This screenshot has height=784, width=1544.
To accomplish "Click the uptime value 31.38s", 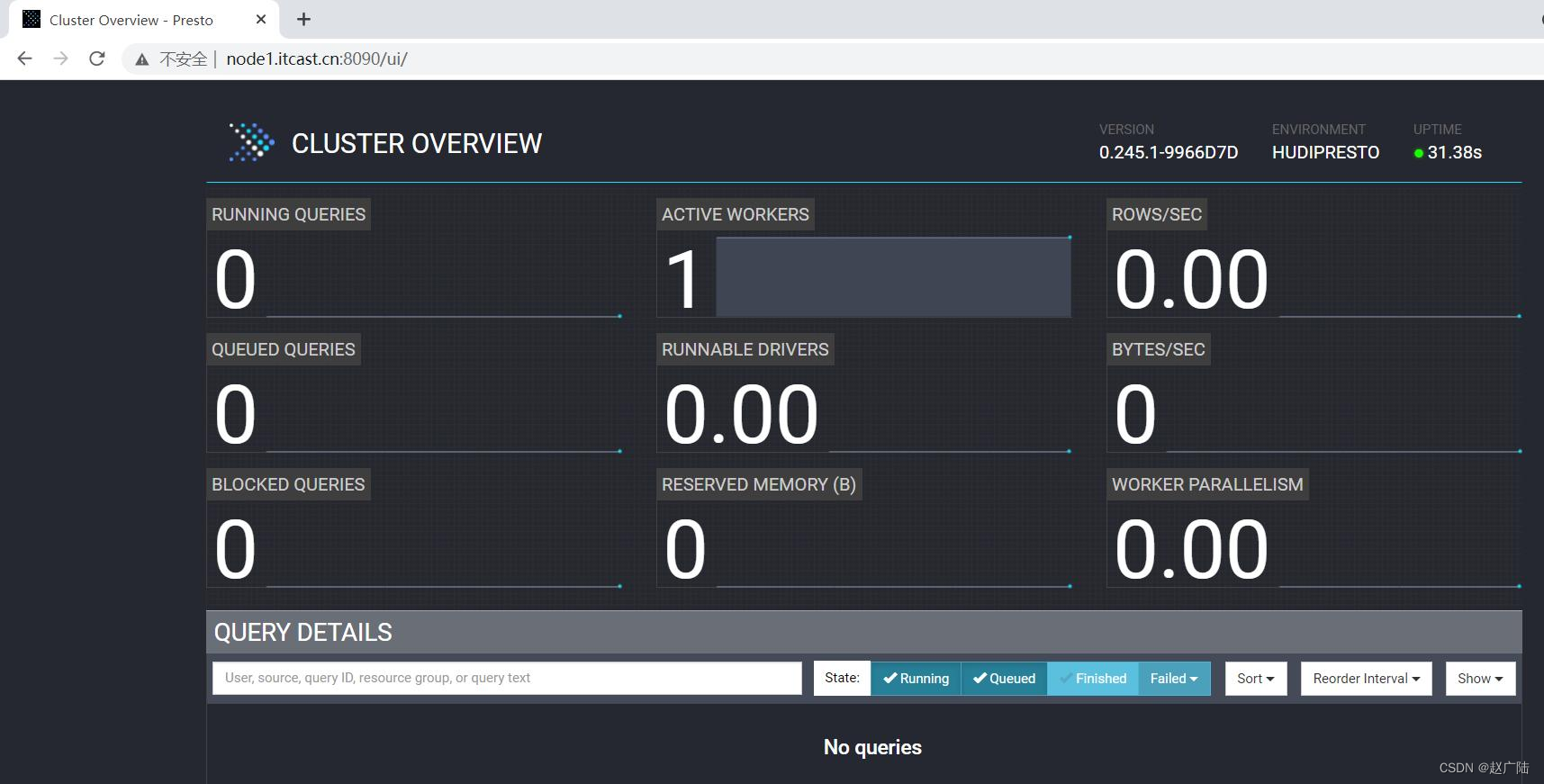I will coord(1454,152).
